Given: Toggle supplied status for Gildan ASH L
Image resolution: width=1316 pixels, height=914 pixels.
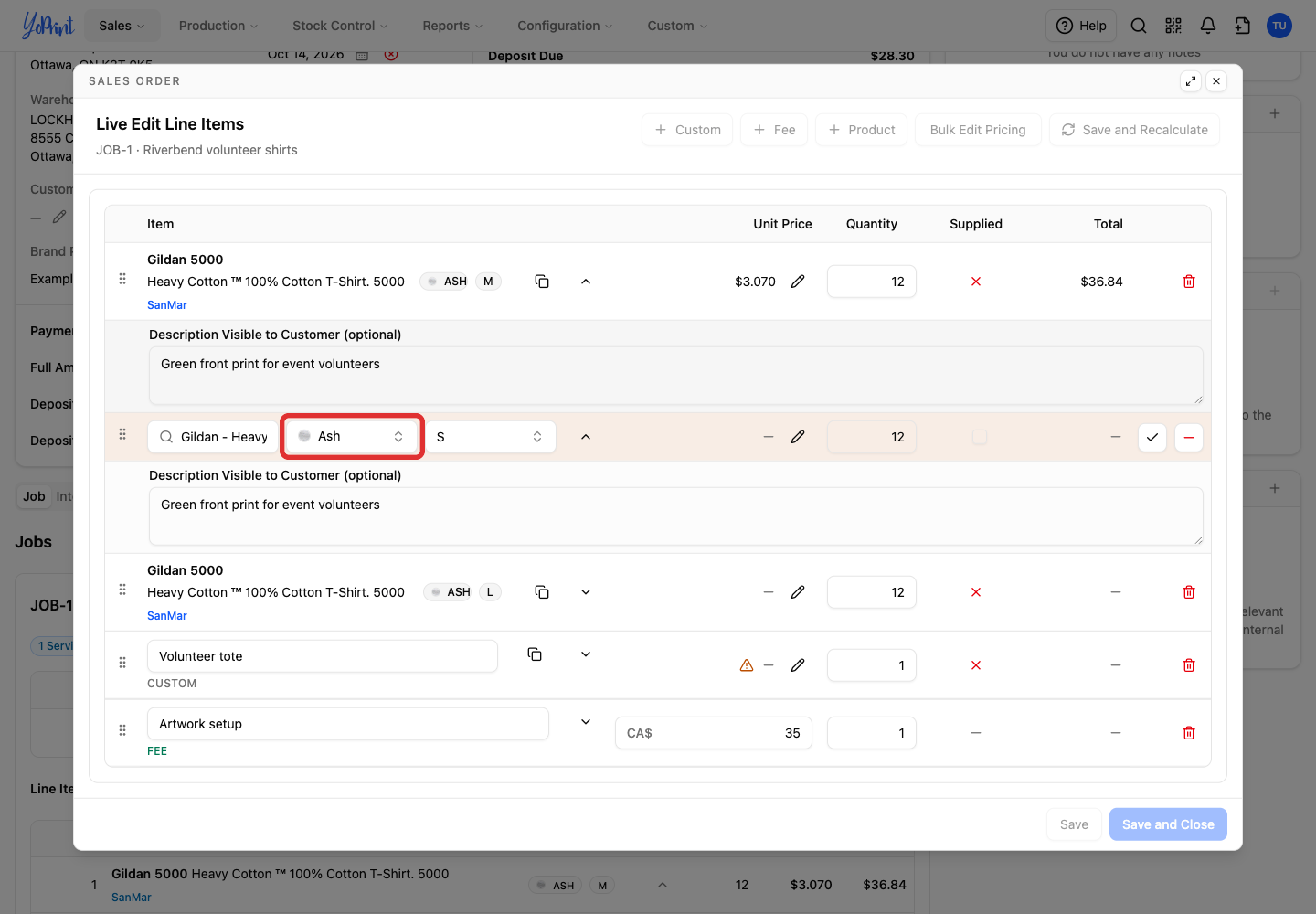Looking at the screenshot, I should 976,592.
